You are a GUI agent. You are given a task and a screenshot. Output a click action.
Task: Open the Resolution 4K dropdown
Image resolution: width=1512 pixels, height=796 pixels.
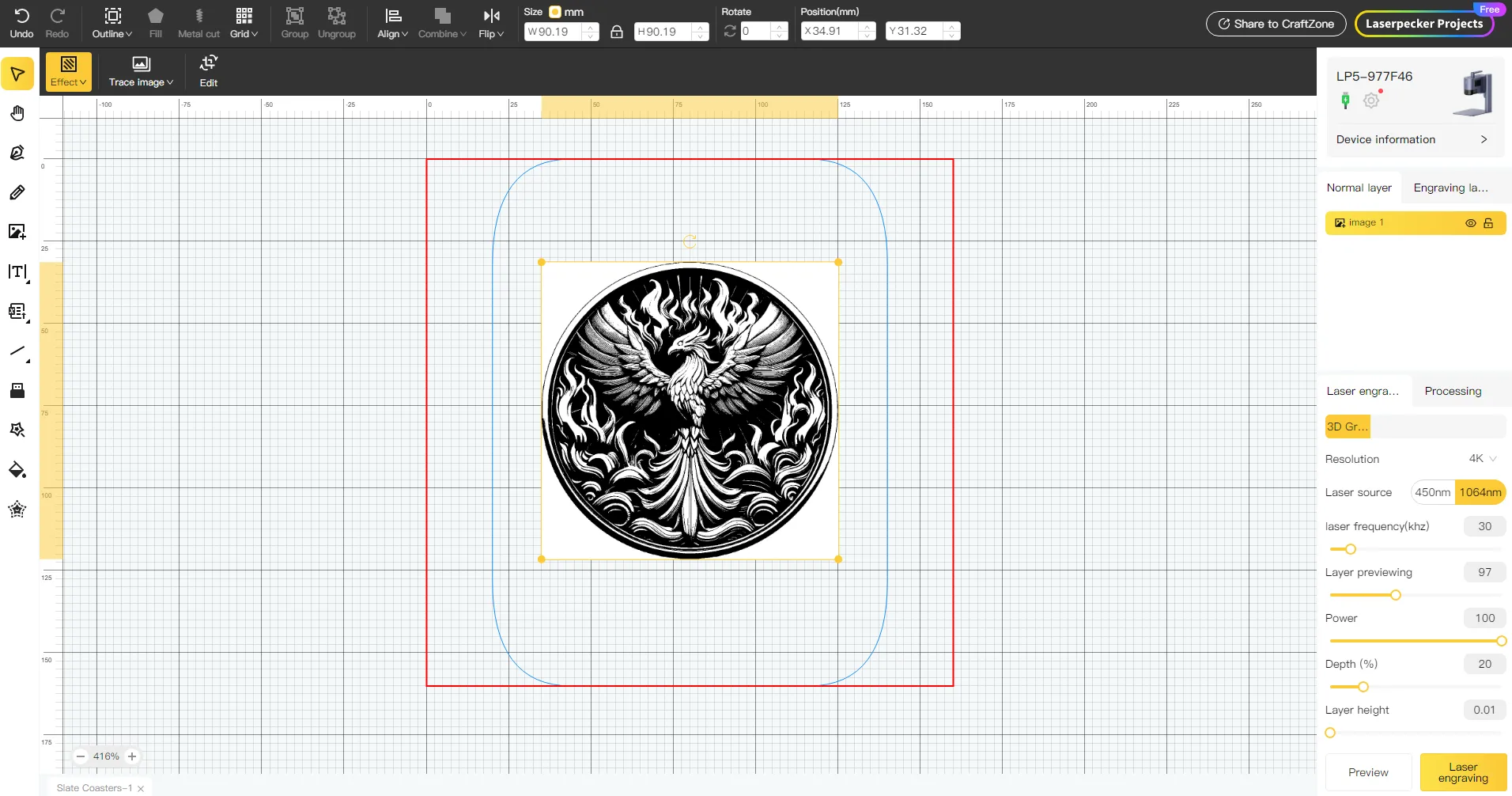click(1483, 459)
